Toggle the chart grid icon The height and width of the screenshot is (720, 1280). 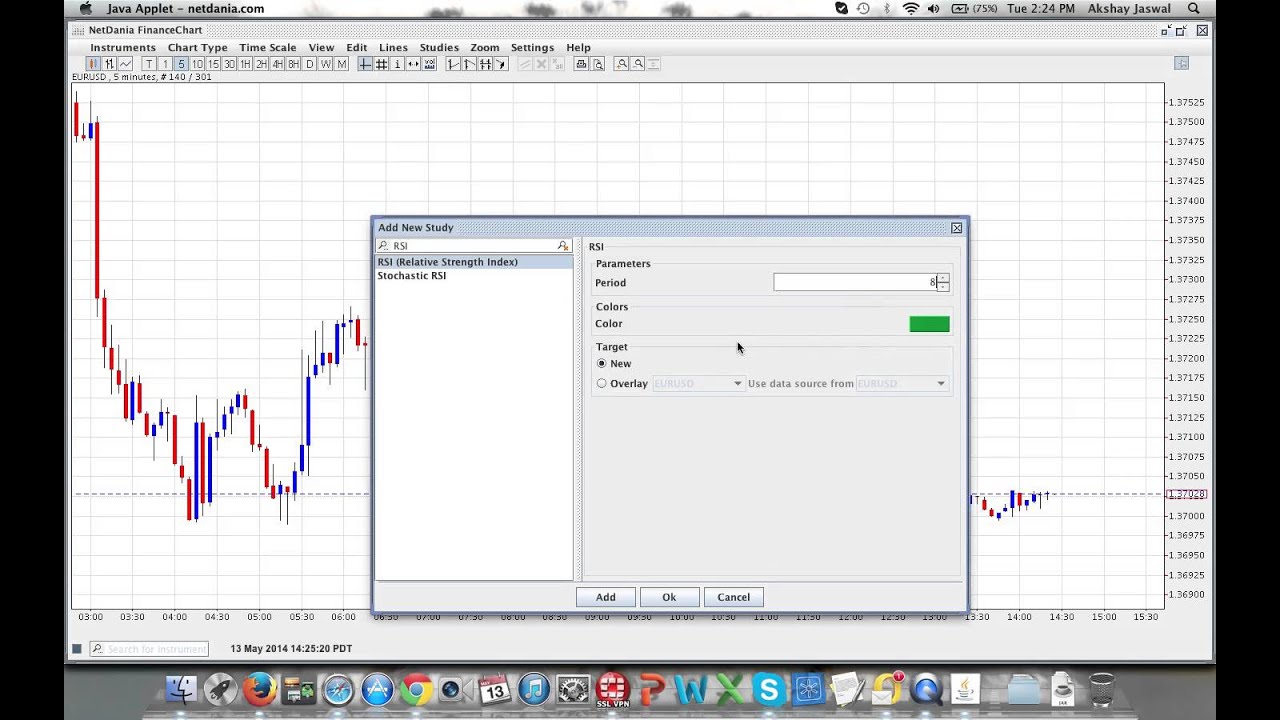point(380,64)
